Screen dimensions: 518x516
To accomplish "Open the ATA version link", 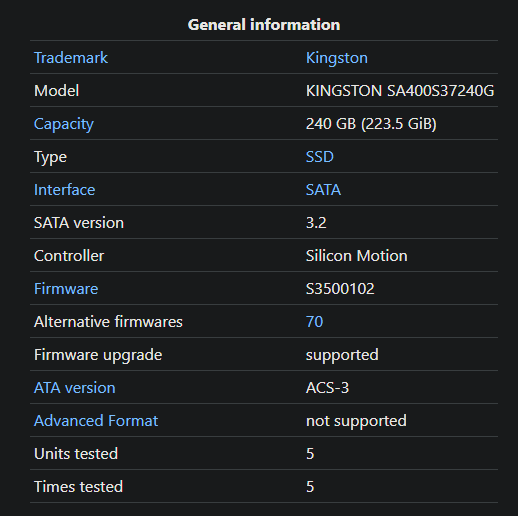I will [x=75, y=388].
